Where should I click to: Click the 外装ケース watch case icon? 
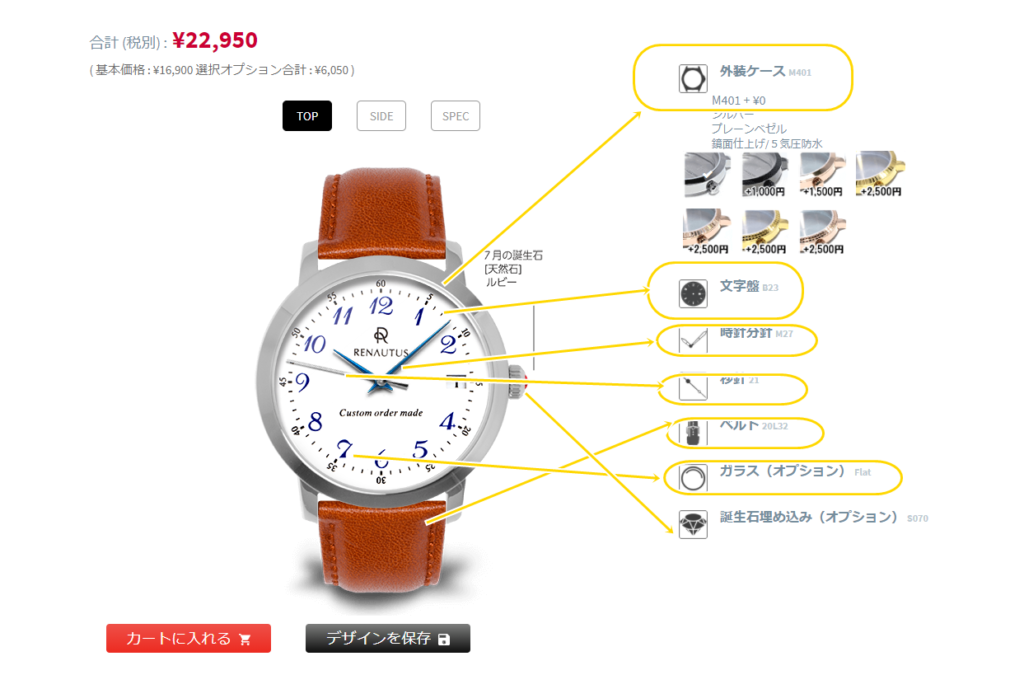[x=693, y=79]
